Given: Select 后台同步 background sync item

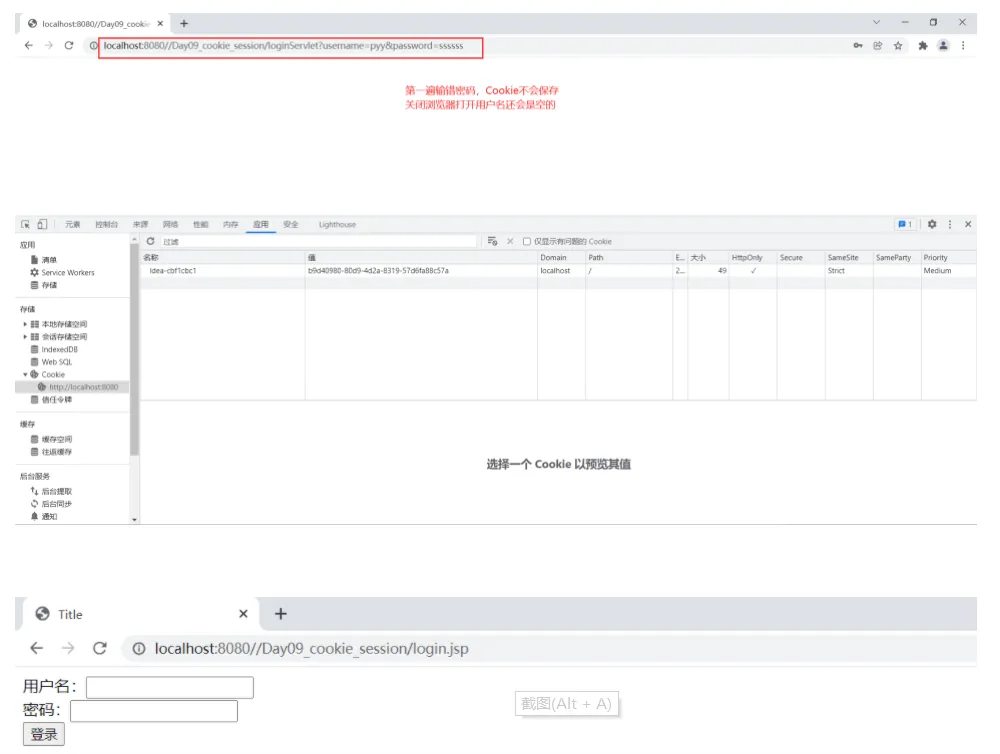Looking at the screenshot, I should 51,504.
